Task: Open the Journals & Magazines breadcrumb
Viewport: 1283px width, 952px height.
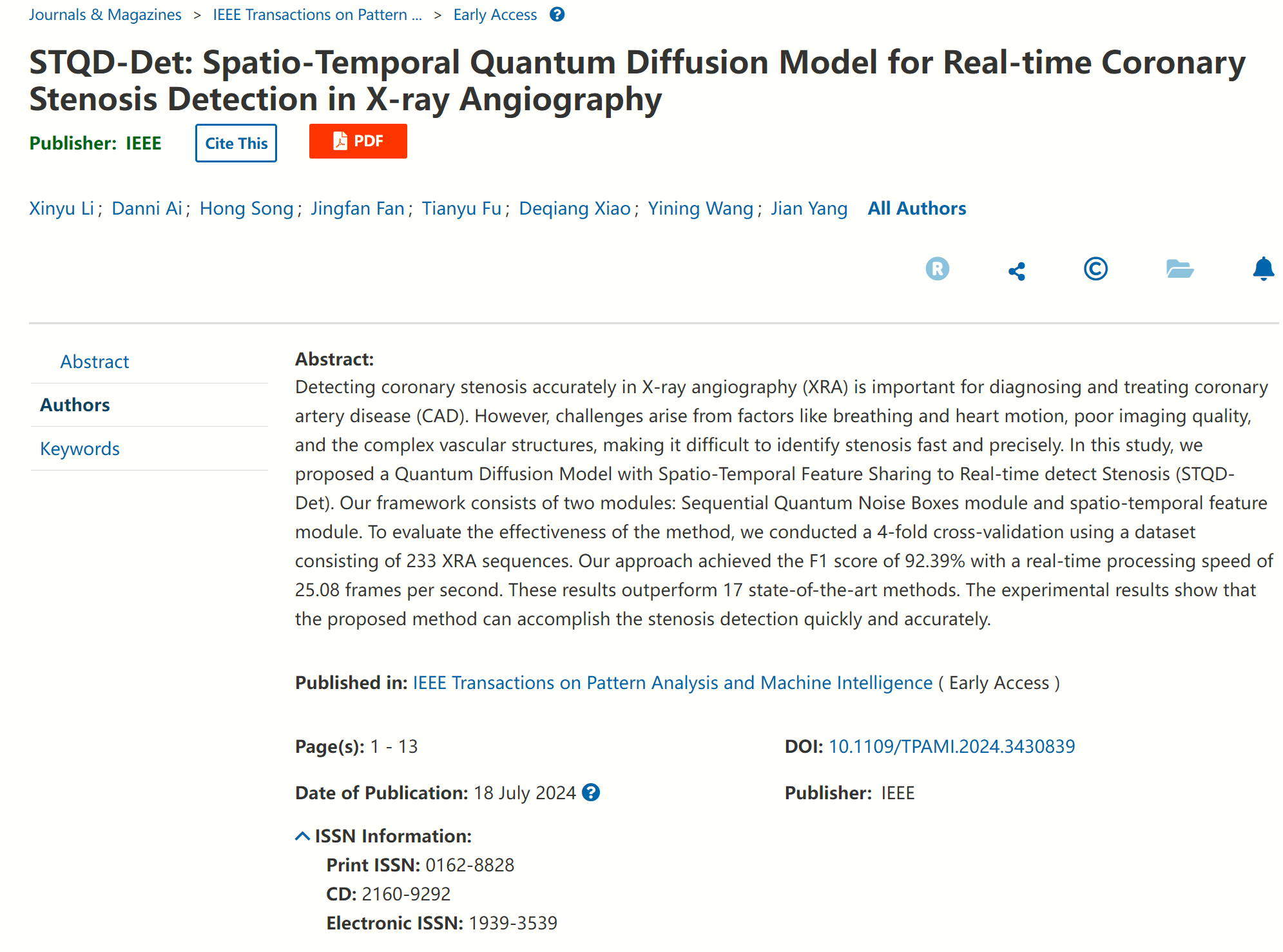Action: coord(105,14)
